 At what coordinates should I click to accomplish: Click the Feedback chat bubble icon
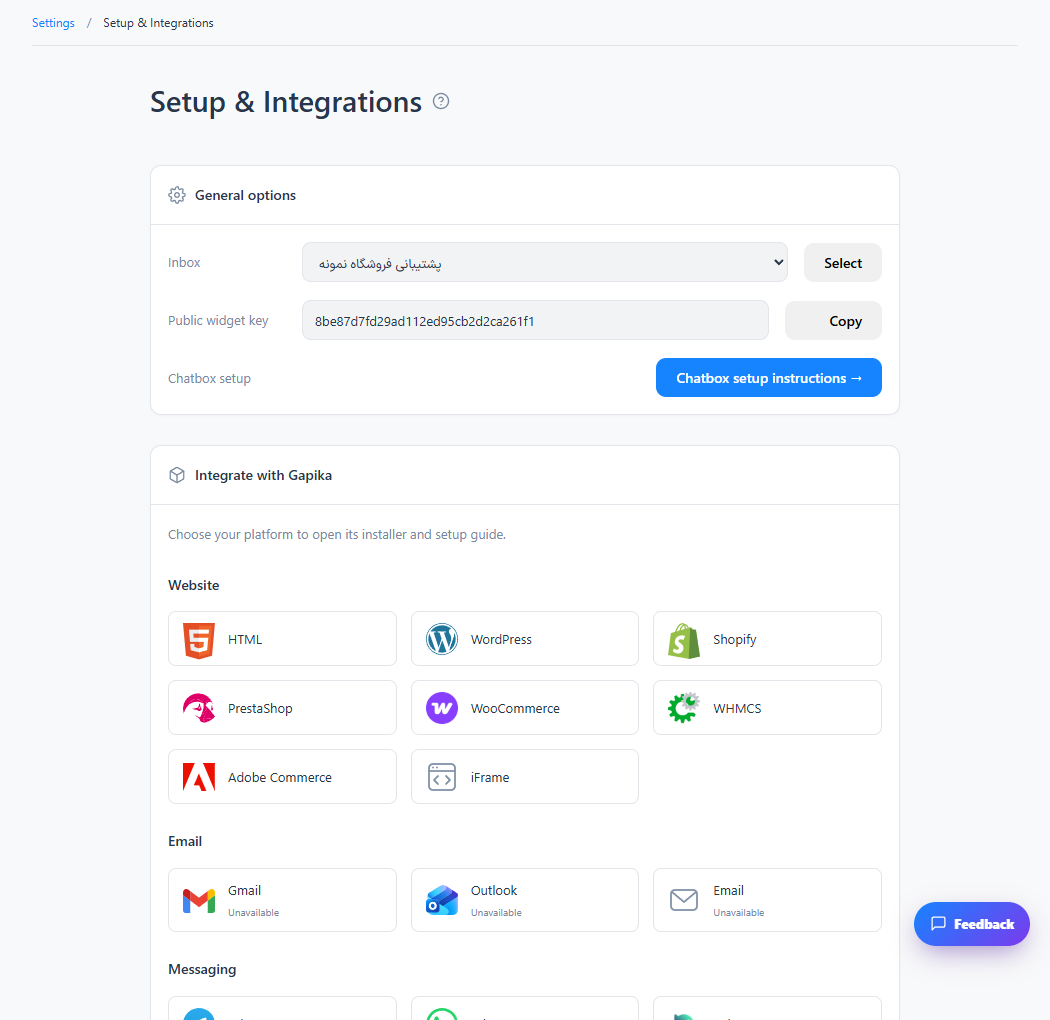click(938, 924)
